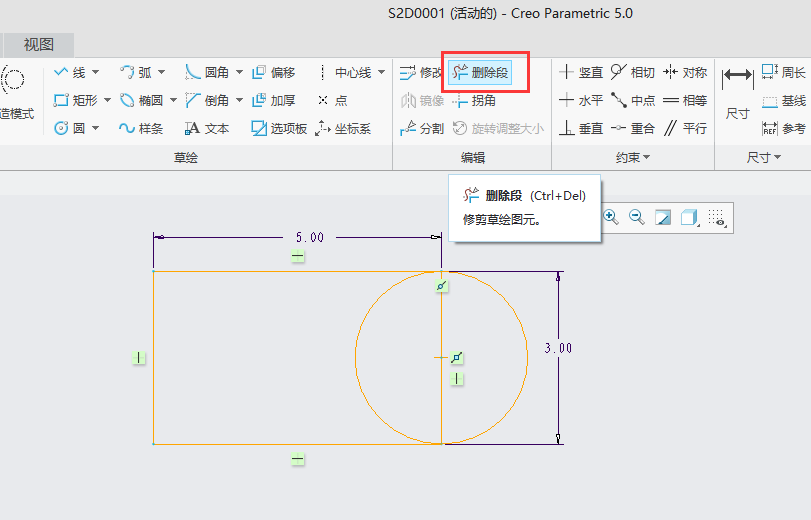811x520 pixels.
Task: Click the 尺寸 (Dimension) tool
Action: click(738, 93)
